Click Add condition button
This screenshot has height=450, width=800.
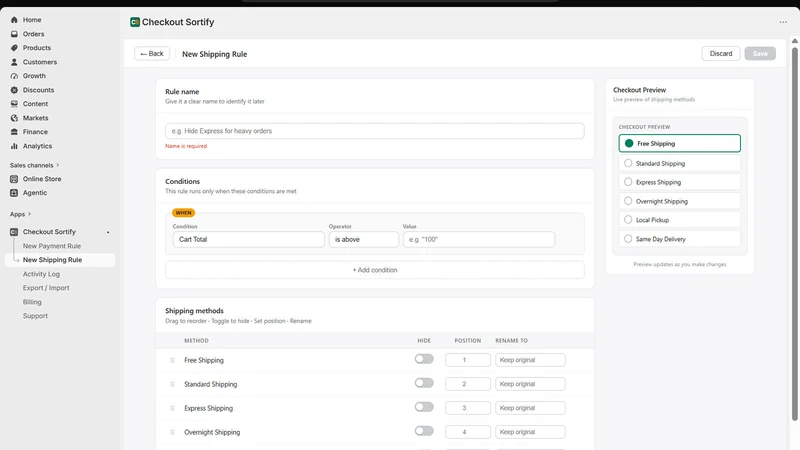click(375, 270)
